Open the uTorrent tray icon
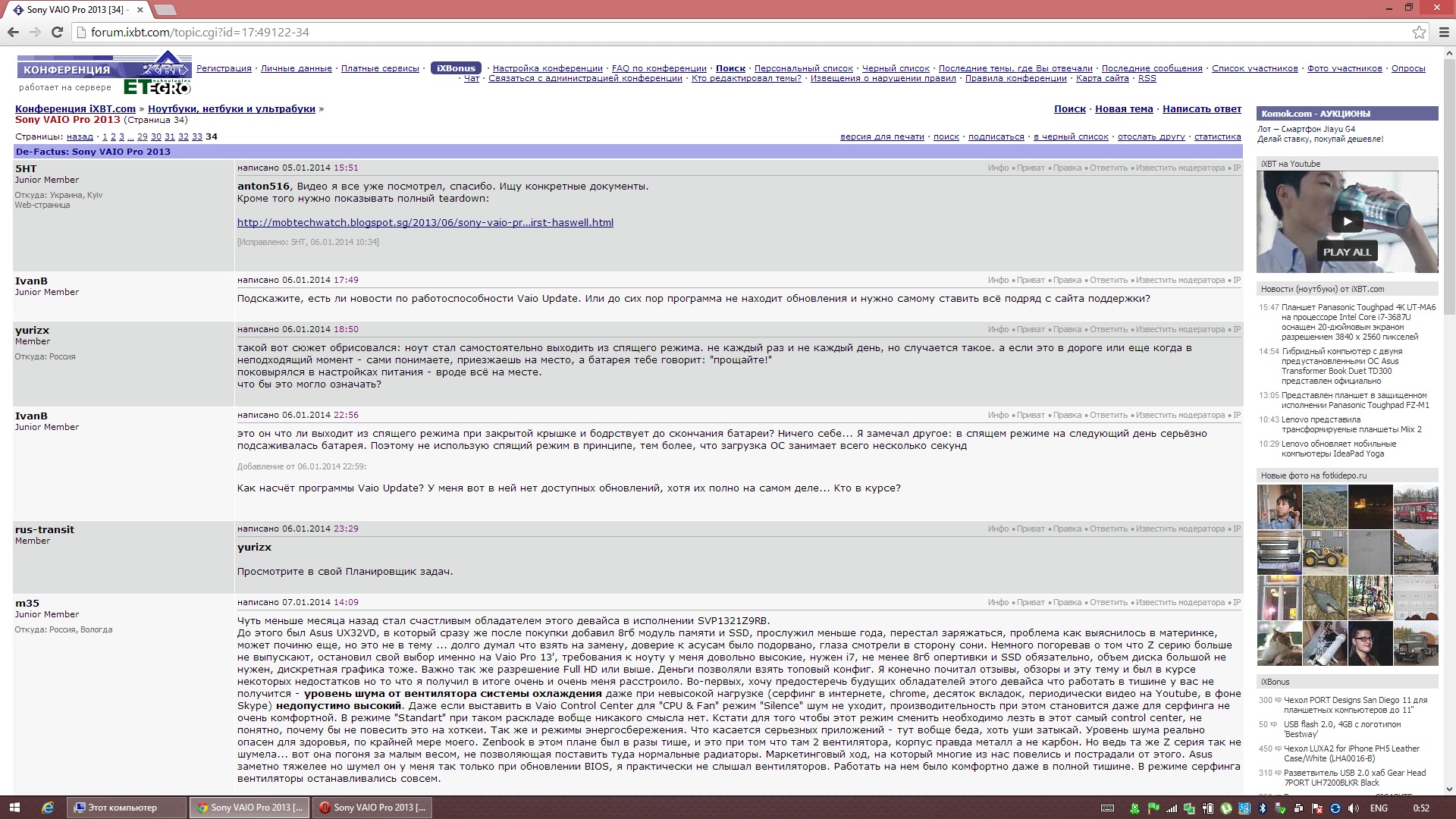Viewport: 1456px width, 819px height. tap(1226, 808)
